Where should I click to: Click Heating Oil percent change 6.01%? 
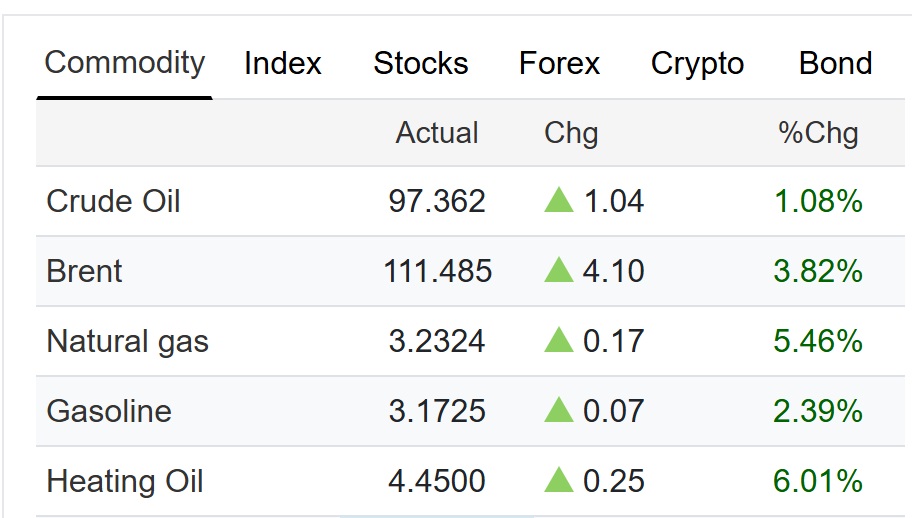pyautogui.click(x=818, y=481)
